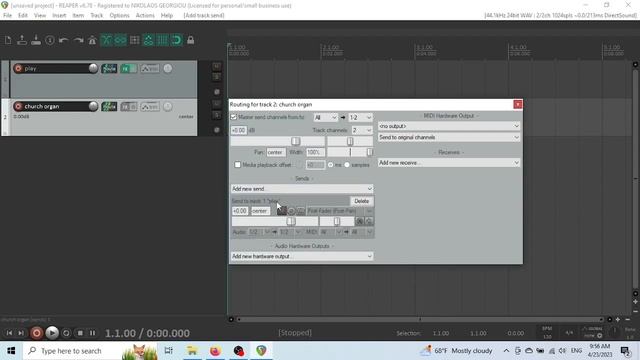This screenshot has width=640, height=360.
Task: Open Route button on play track
Action: click(109, 69)
